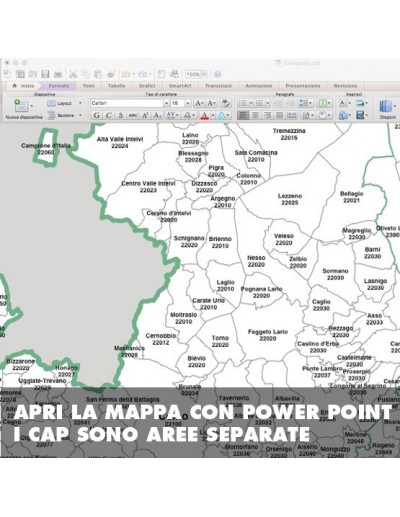Click the Cernobbio 22012 label
Image resolution: width=400 pixels, height=517 pixels.
coord(161,339)
